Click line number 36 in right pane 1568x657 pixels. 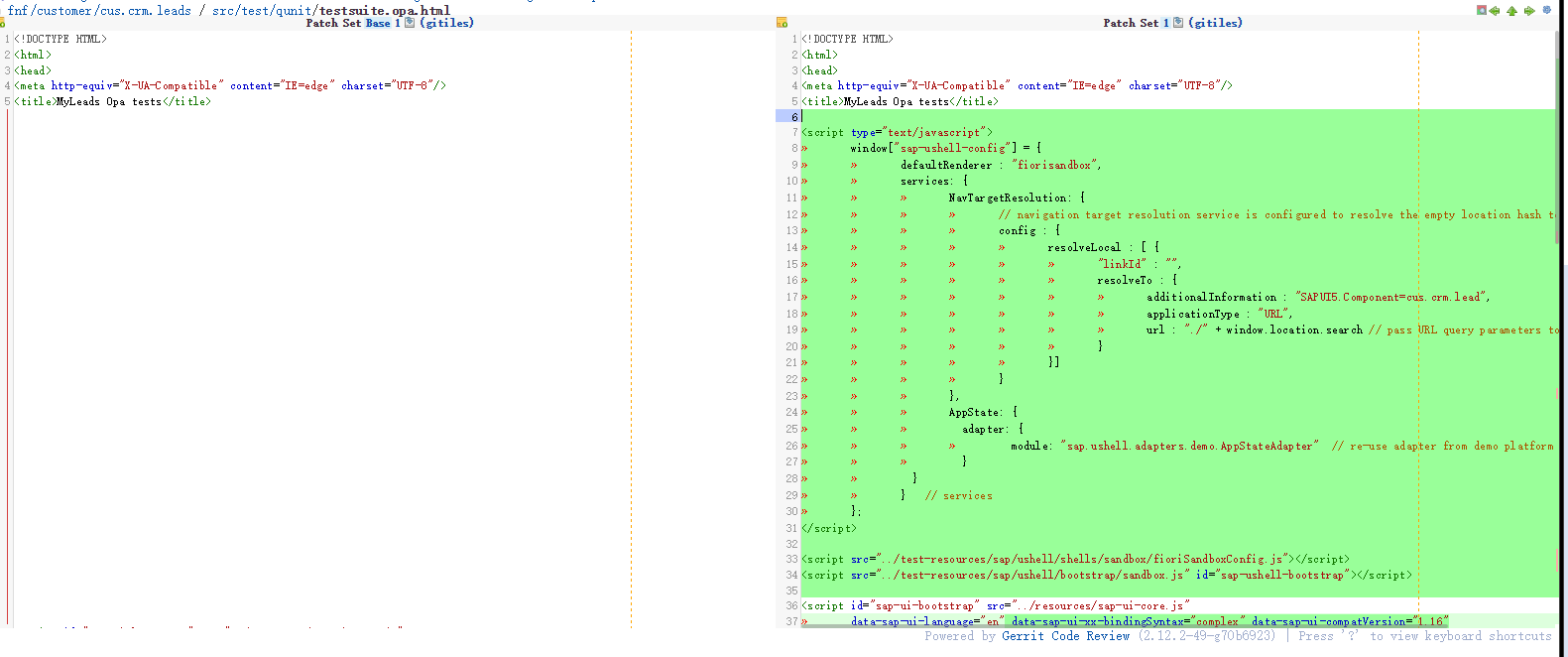pyautogui.click(x=791, y=605)
